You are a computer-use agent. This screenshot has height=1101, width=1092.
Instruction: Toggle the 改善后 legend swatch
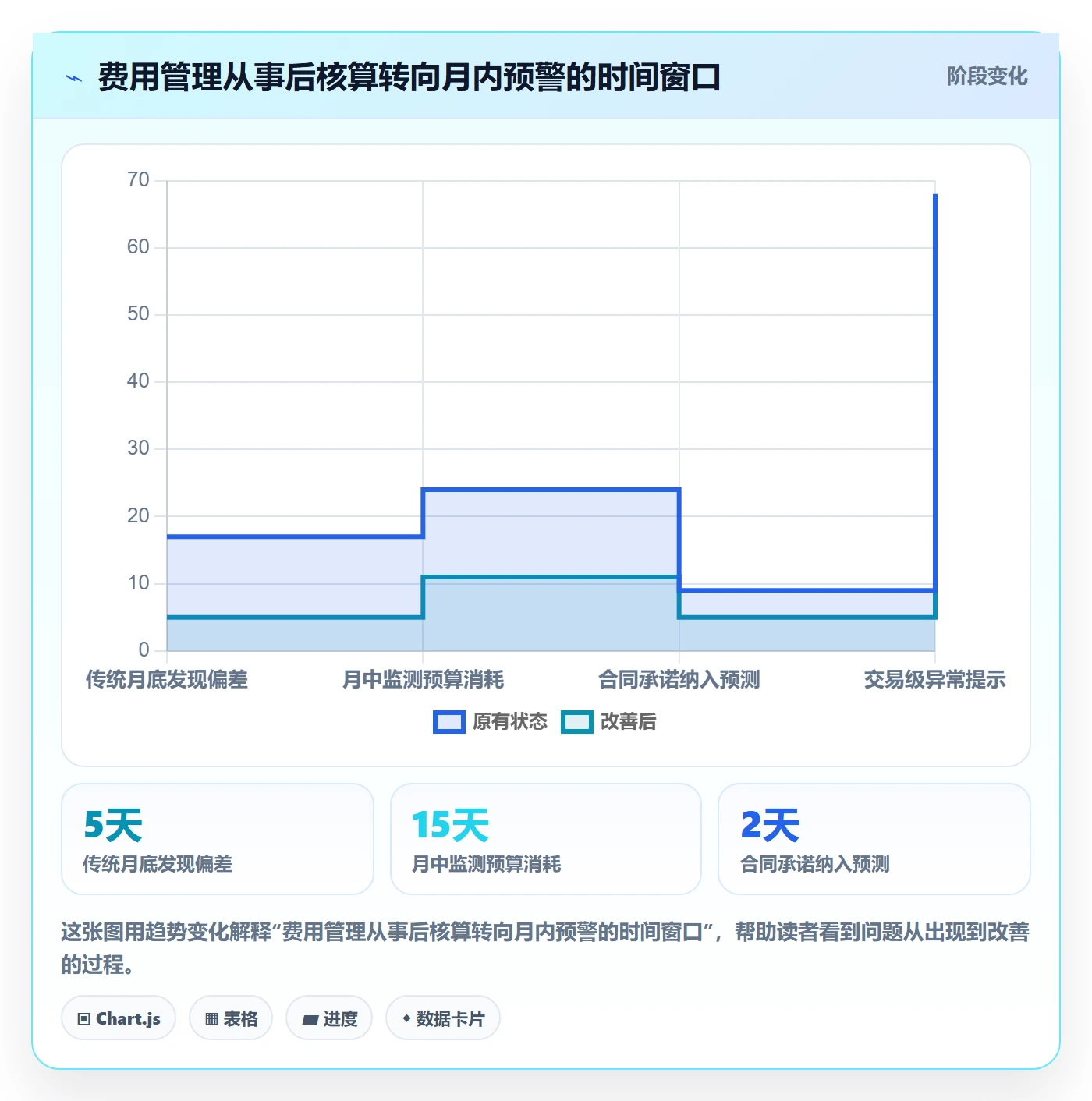(x=577, y=722)
